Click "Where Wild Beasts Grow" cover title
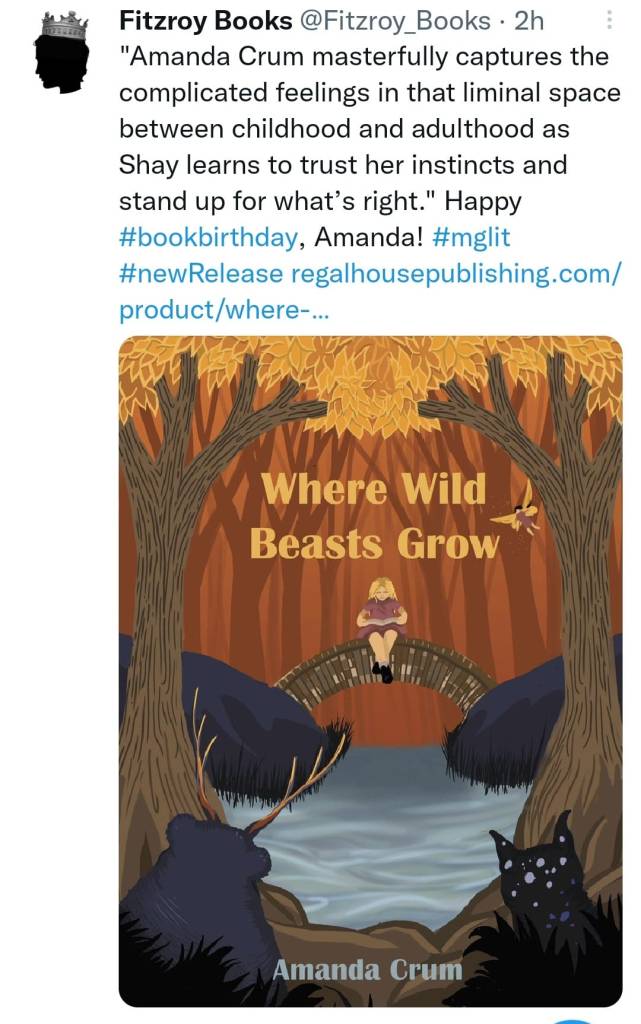This screenshot has height=1024, width=641. 373,517
